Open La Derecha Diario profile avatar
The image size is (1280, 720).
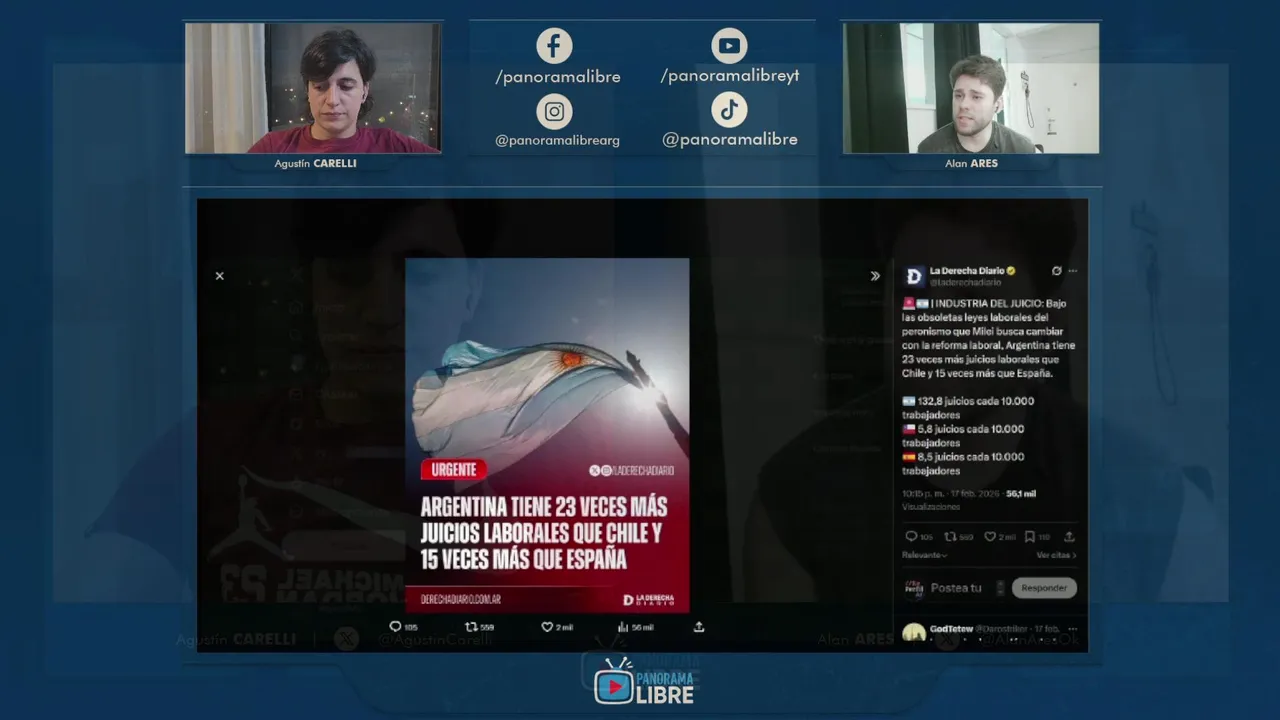914,276
